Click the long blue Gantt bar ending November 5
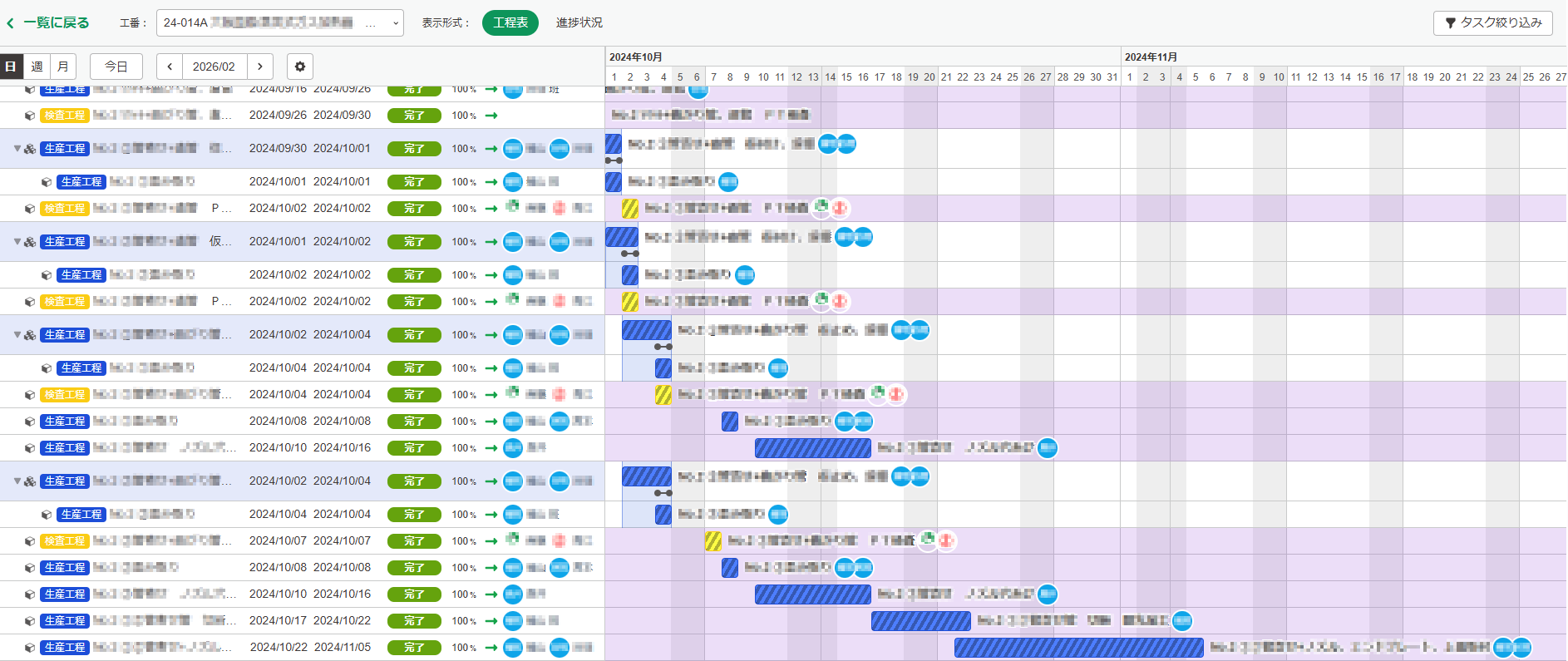Image resolution: width=1568 pixels, height=661 pixels. [1078, 648]
